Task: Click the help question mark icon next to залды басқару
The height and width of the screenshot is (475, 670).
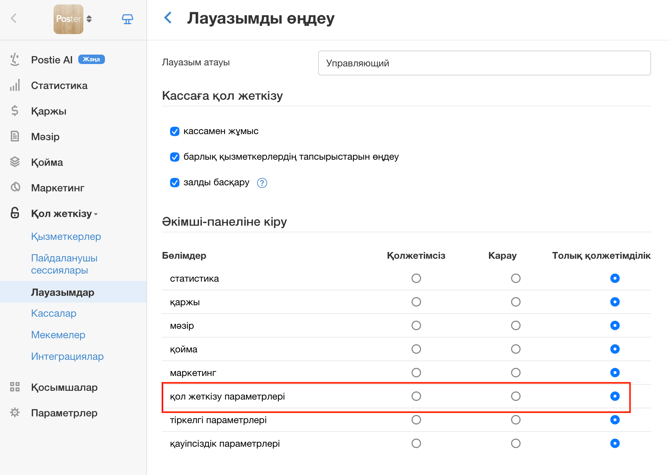Action: coord(262,183)
